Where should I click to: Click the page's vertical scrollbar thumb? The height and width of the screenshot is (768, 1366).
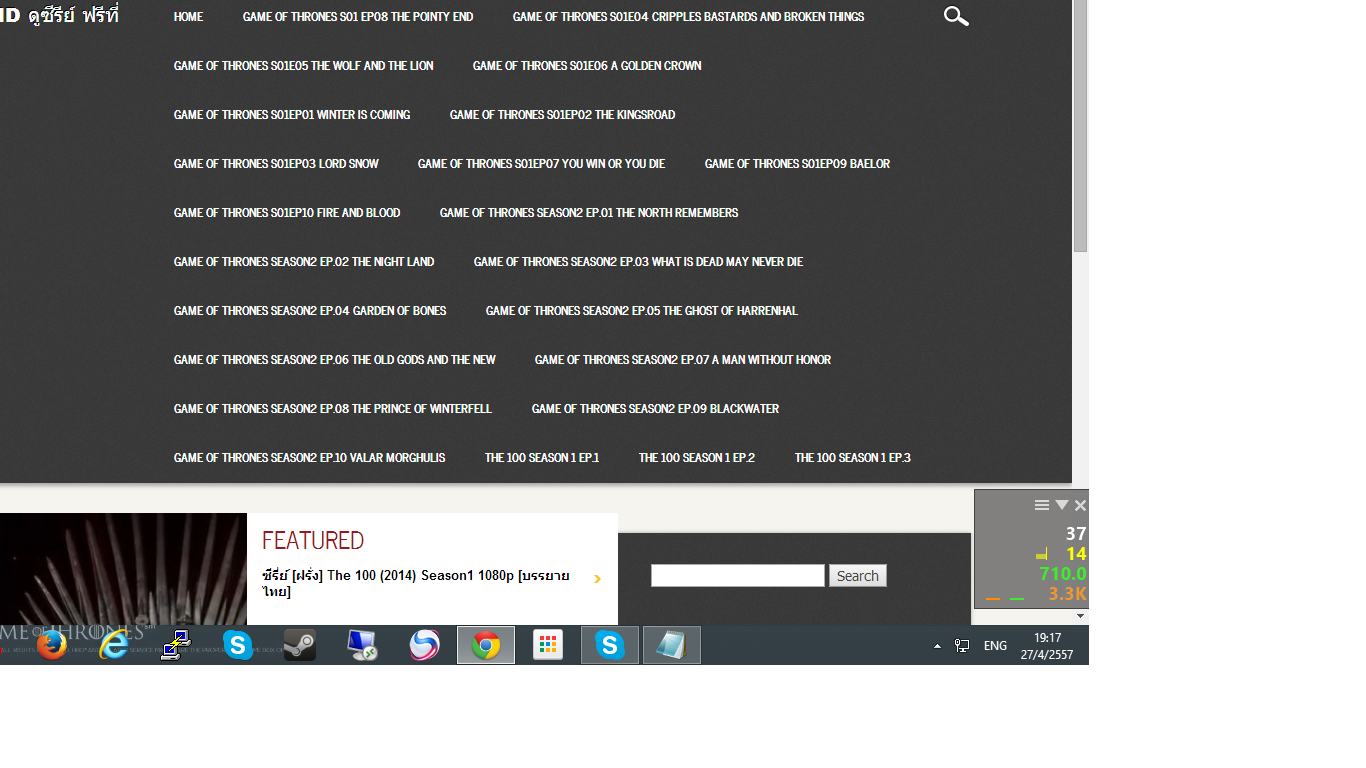click(x=1080, y=126)
